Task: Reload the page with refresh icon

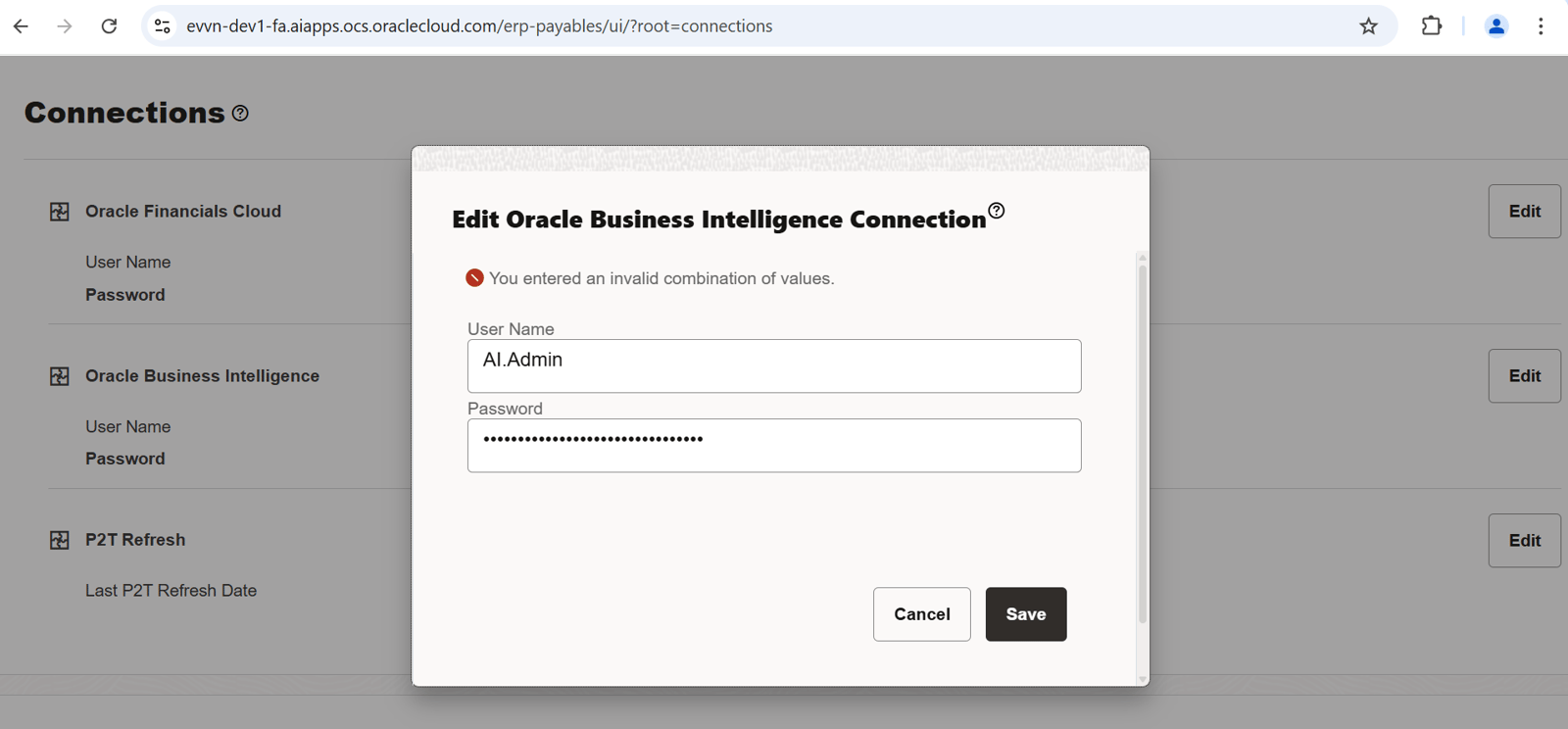Action: pyautogui.click(x=109, y=26)
